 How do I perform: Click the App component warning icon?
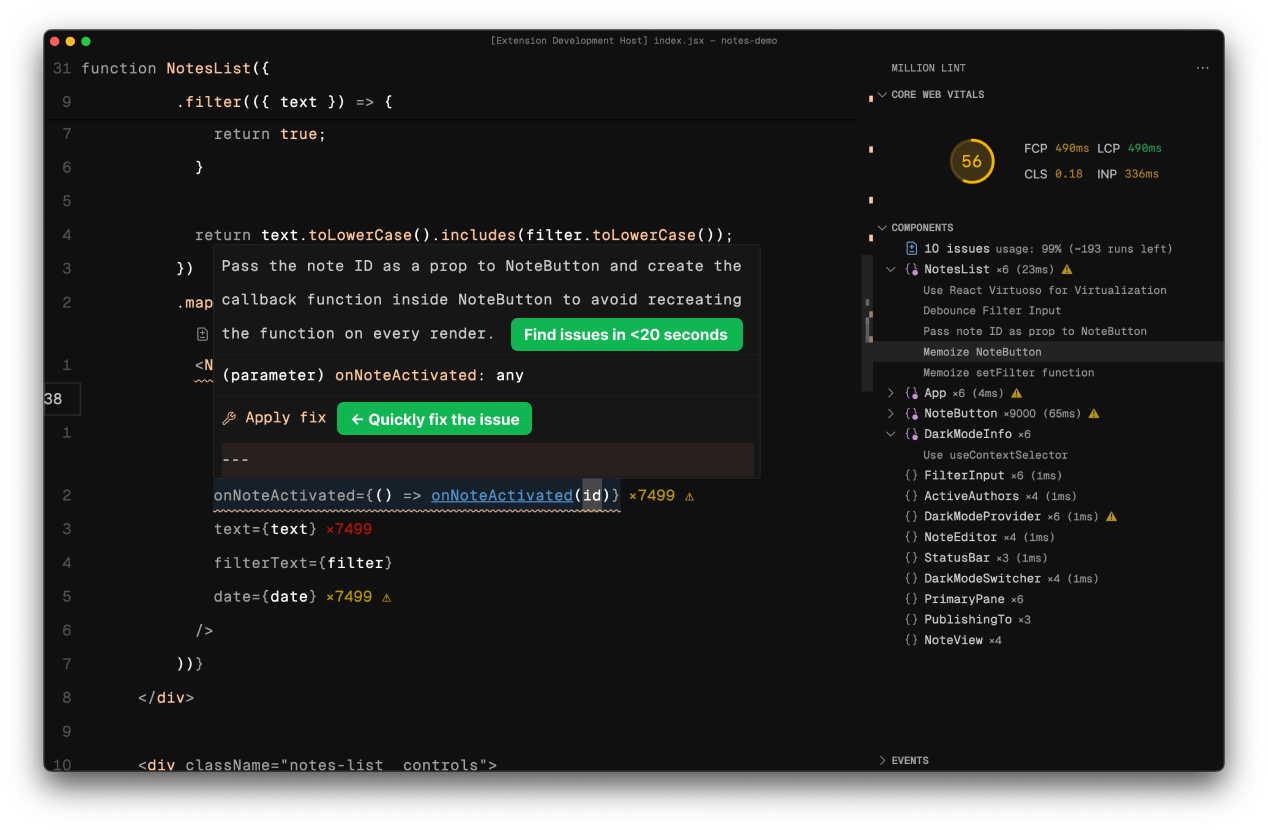1017,393
